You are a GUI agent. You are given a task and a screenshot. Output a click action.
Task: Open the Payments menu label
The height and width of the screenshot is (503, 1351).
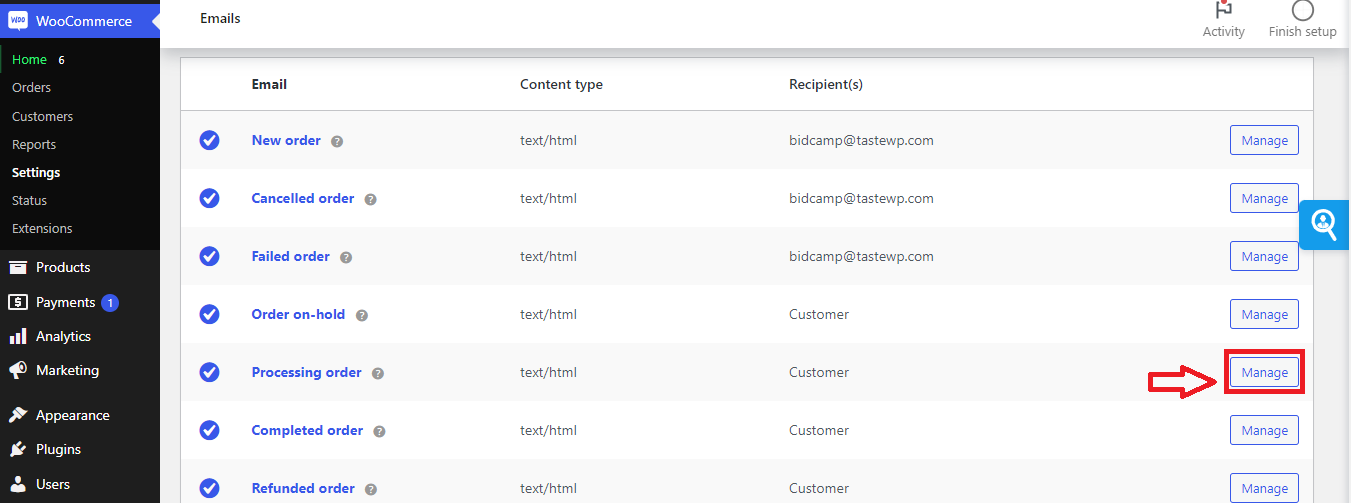(x=65, y=302)
